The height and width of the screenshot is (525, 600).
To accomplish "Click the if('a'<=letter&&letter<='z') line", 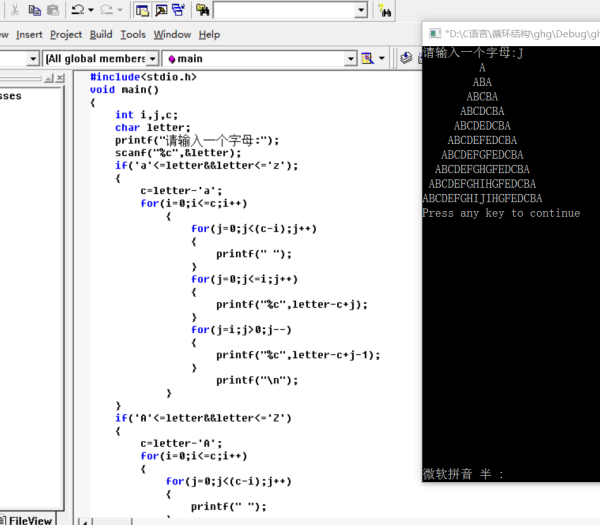I will [x=206, y=165].
